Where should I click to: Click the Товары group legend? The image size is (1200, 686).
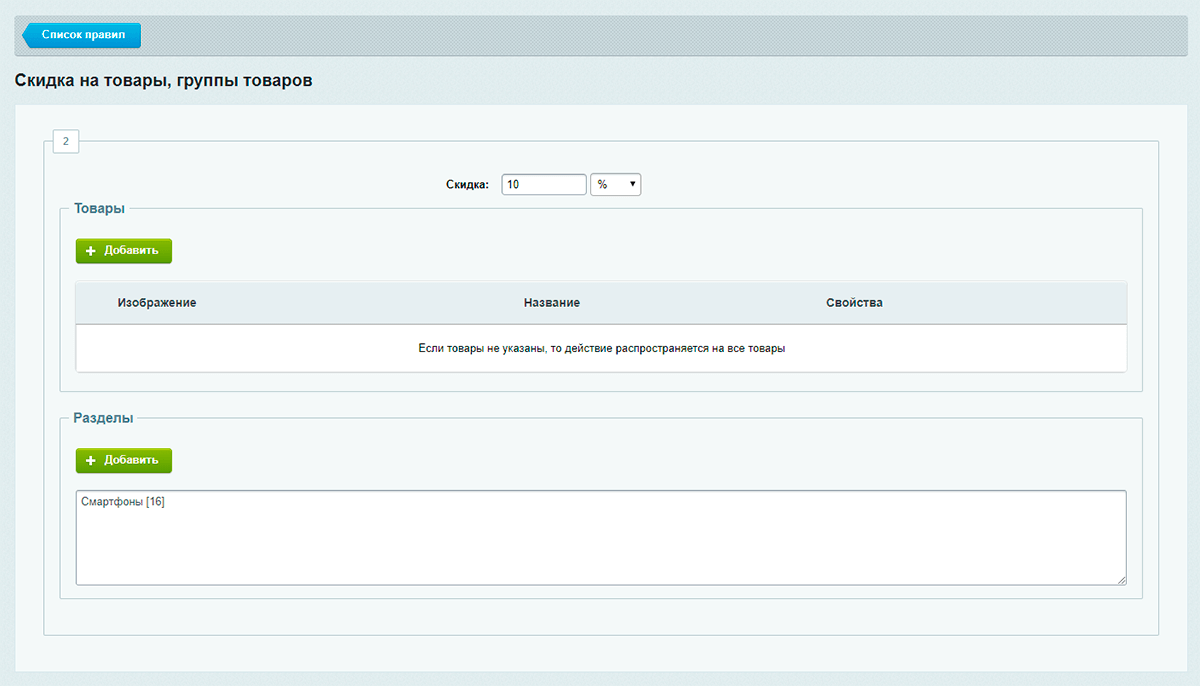pos(99,209)
